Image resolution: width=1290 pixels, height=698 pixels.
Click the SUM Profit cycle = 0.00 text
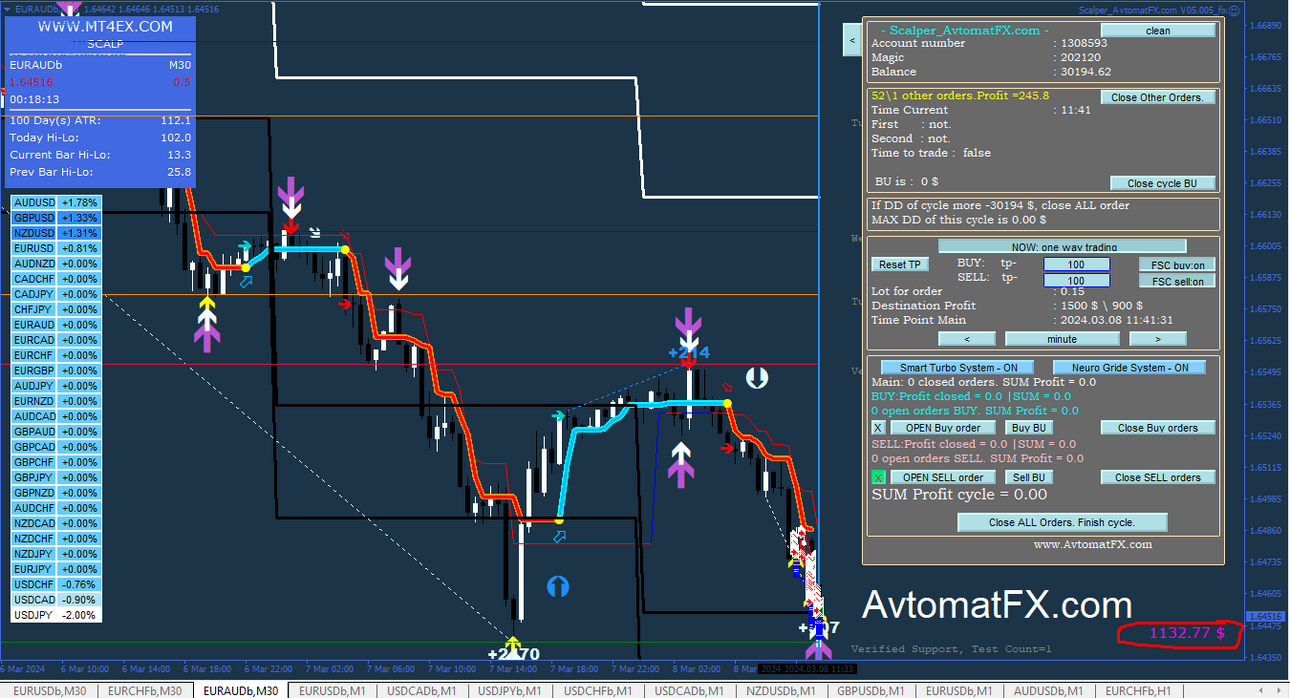pyautogui.click(x=959, y=495)
